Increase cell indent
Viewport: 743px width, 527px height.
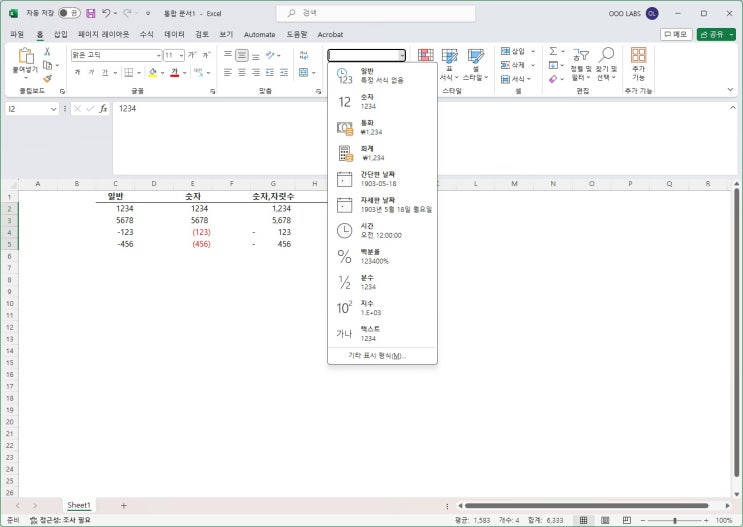tap(284, 73)
